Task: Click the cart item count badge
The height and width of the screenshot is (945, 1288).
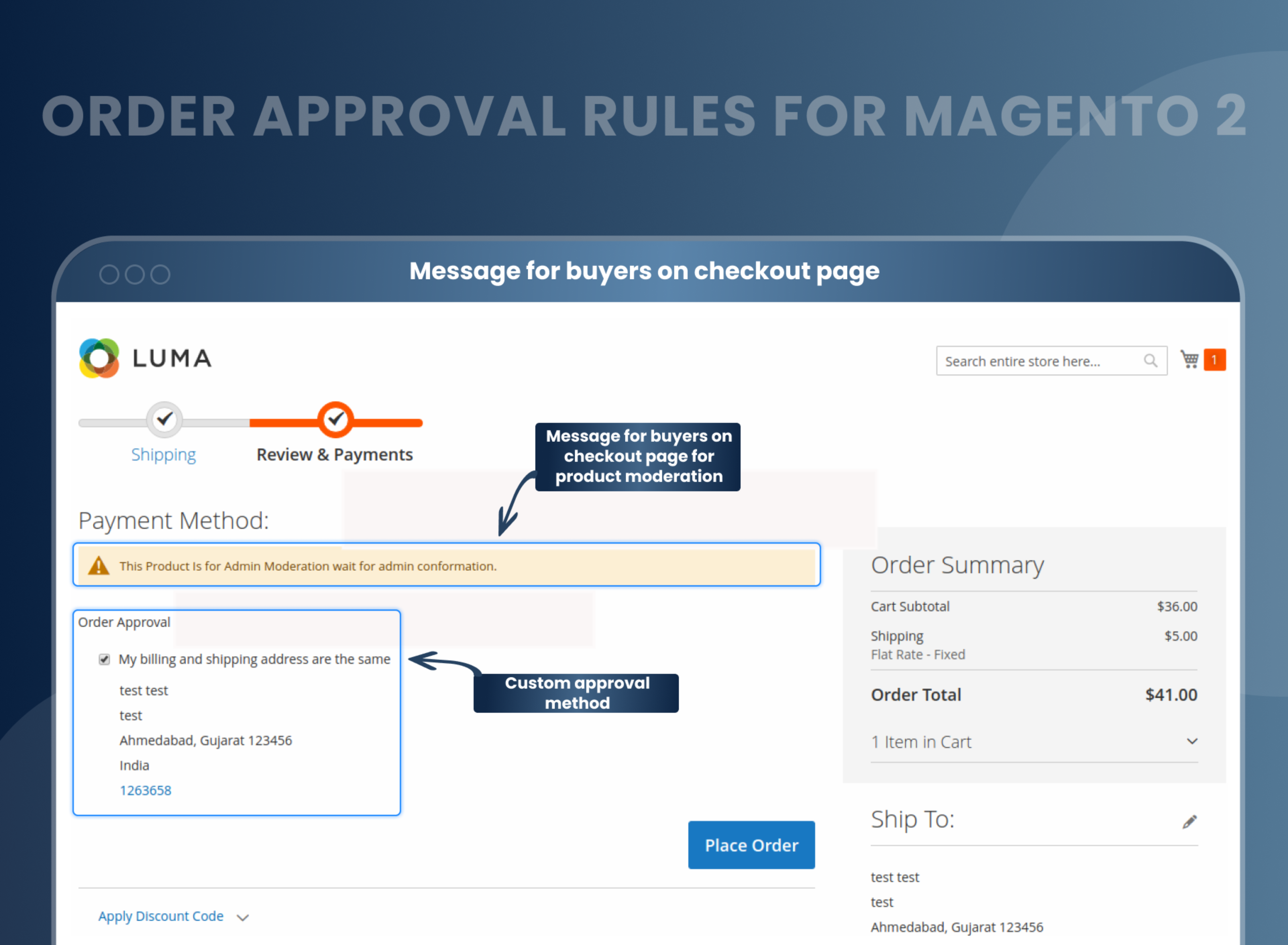Action: [1214, 360]
